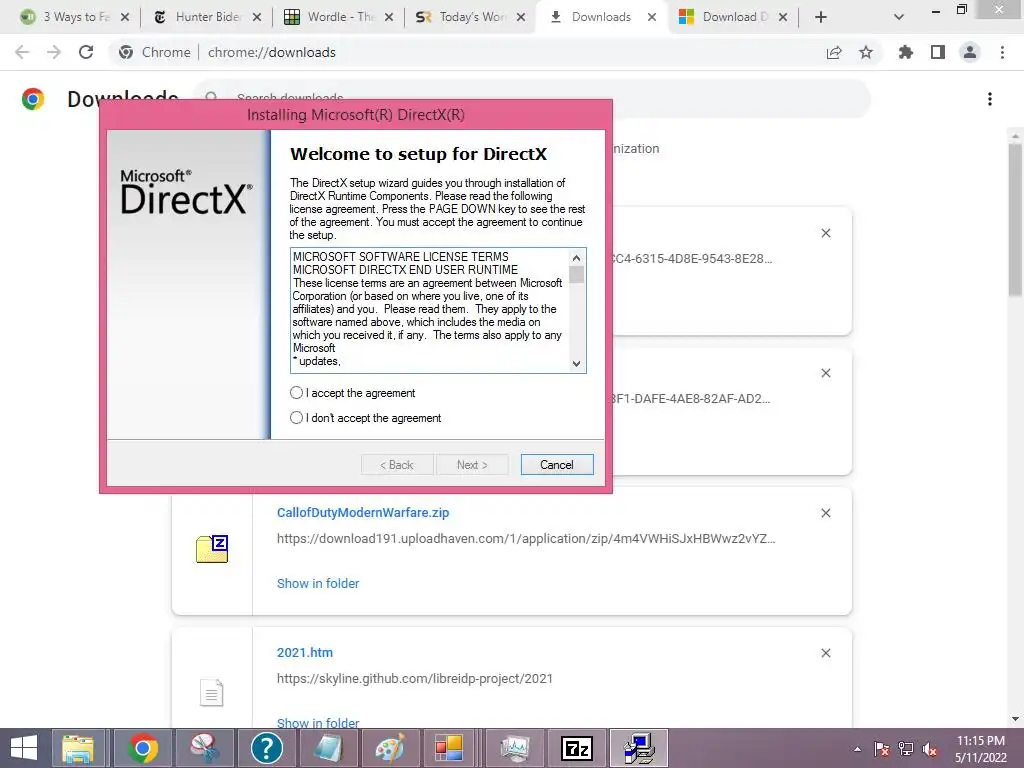Viewport: 1024px width, 768px height.
Task: Click the skyline.github.com URL text
Action: pyautogui.click(x=415, y=679)
